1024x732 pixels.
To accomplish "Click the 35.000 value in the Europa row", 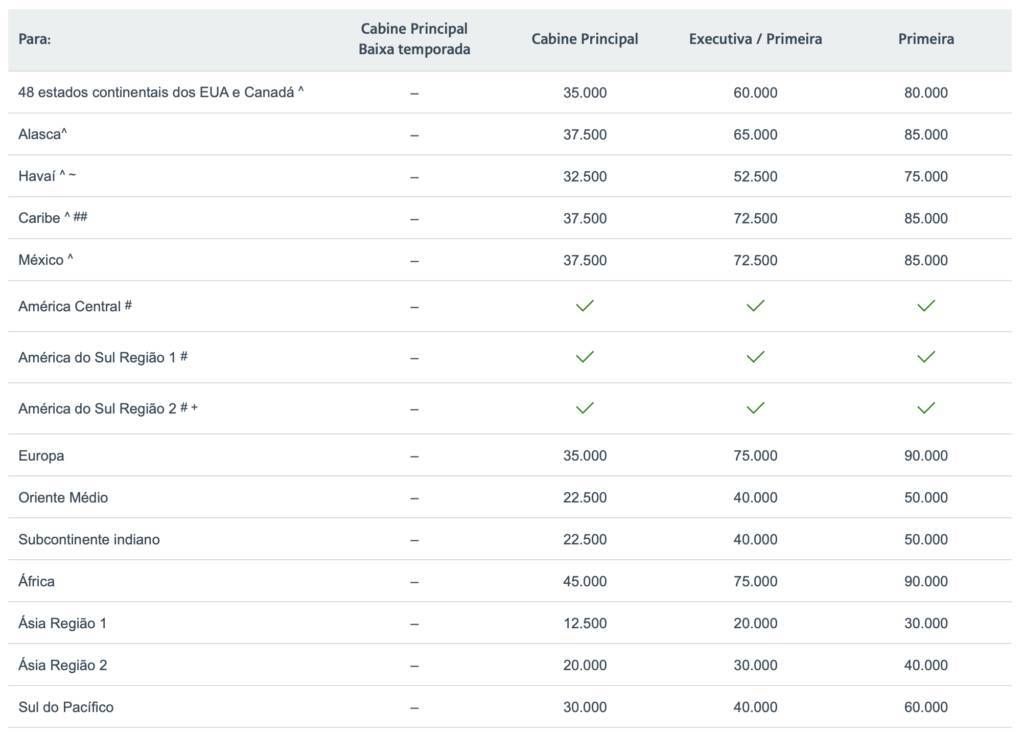I will [584, 455].
